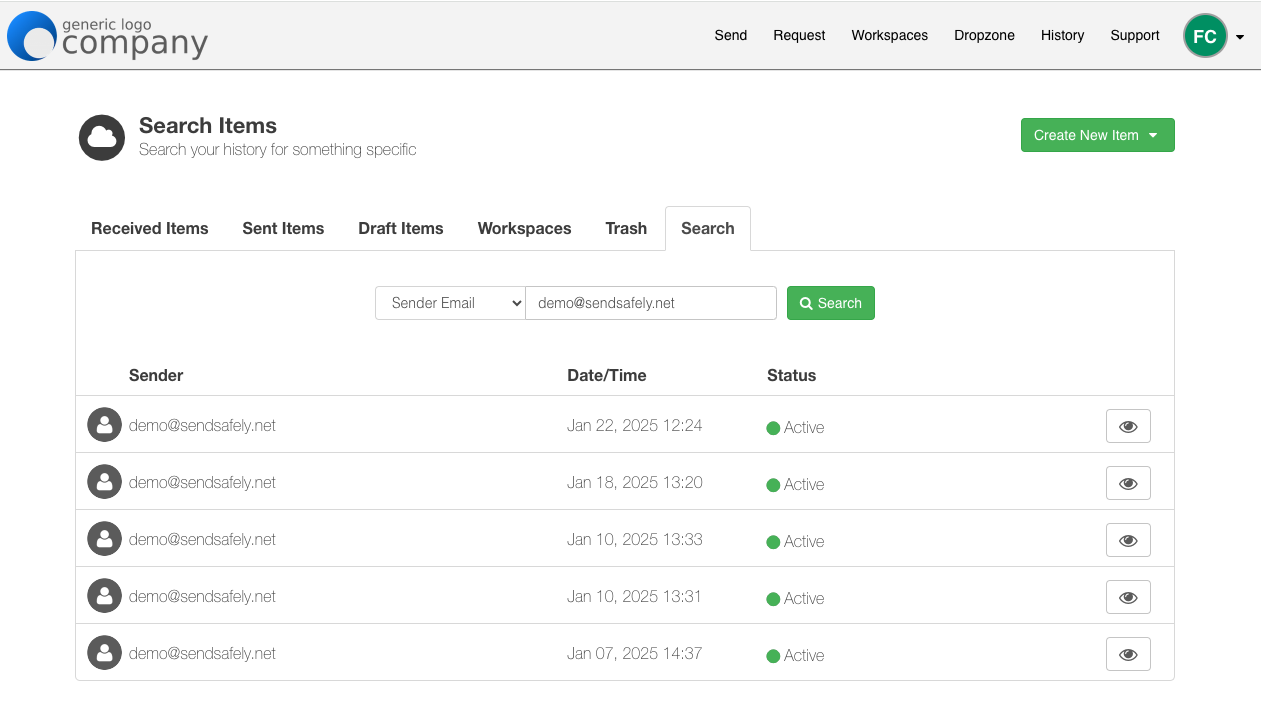1261x712 pixels.
Task: Open Support in the top navigation
Action: (1135, 35)
